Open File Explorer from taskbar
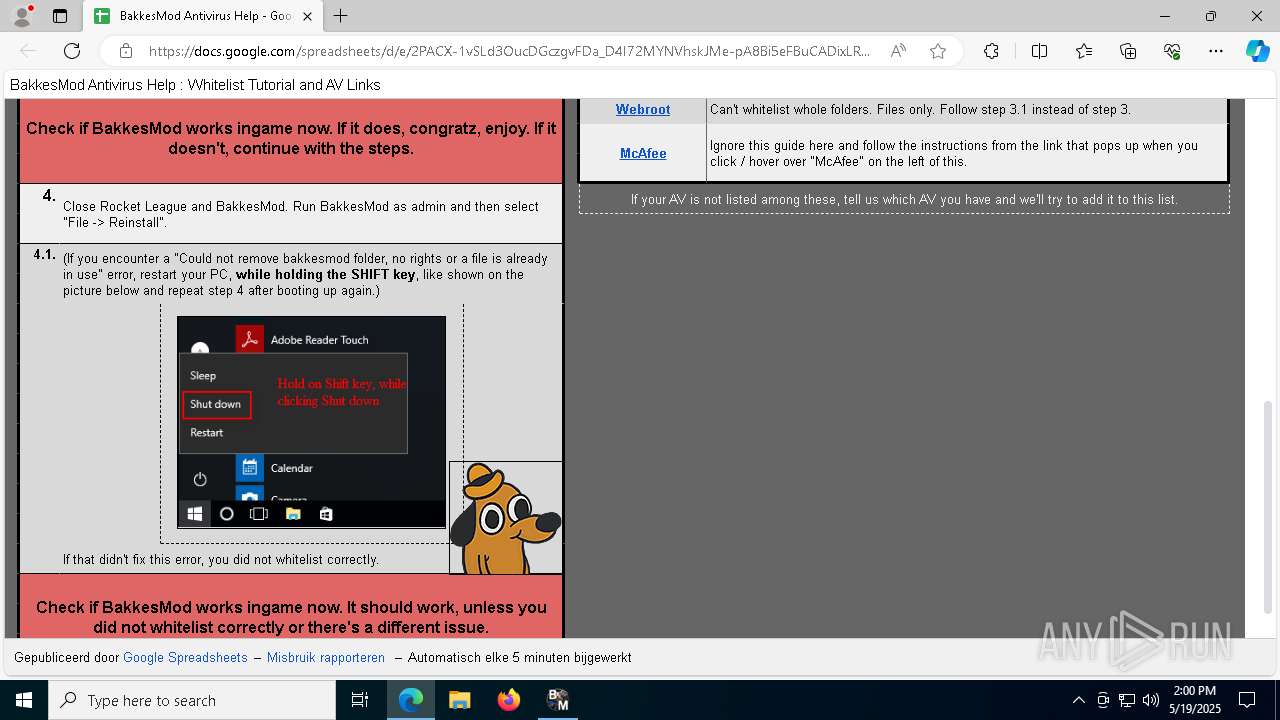The image size is (1280, 720). 459,700
